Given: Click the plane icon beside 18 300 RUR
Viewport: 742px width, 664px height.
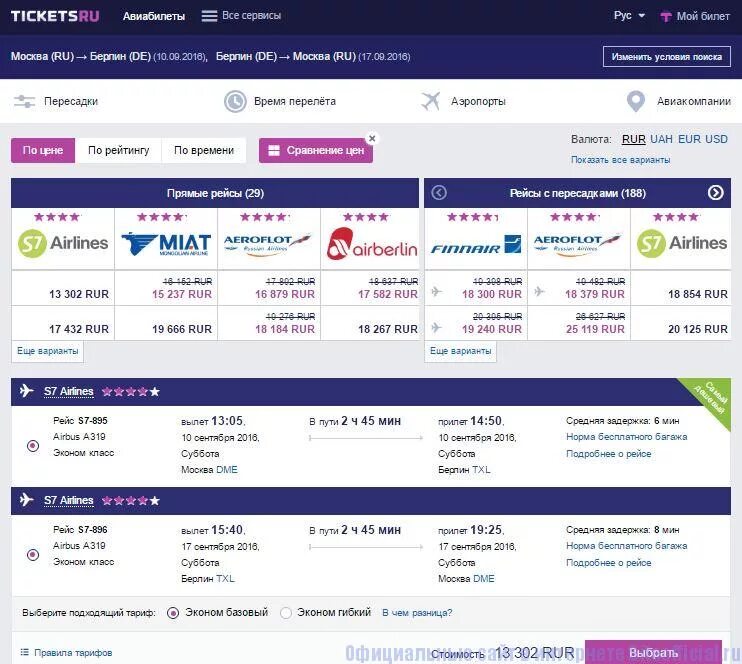Looking at the screenshot, I should tap(437, 292).
